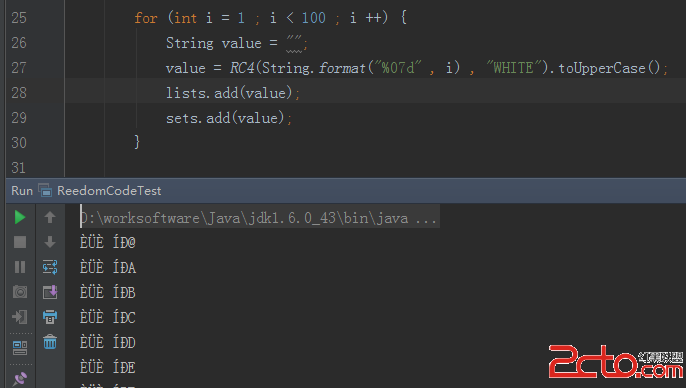Click console output line ending with ÐD

click(108, 342)
